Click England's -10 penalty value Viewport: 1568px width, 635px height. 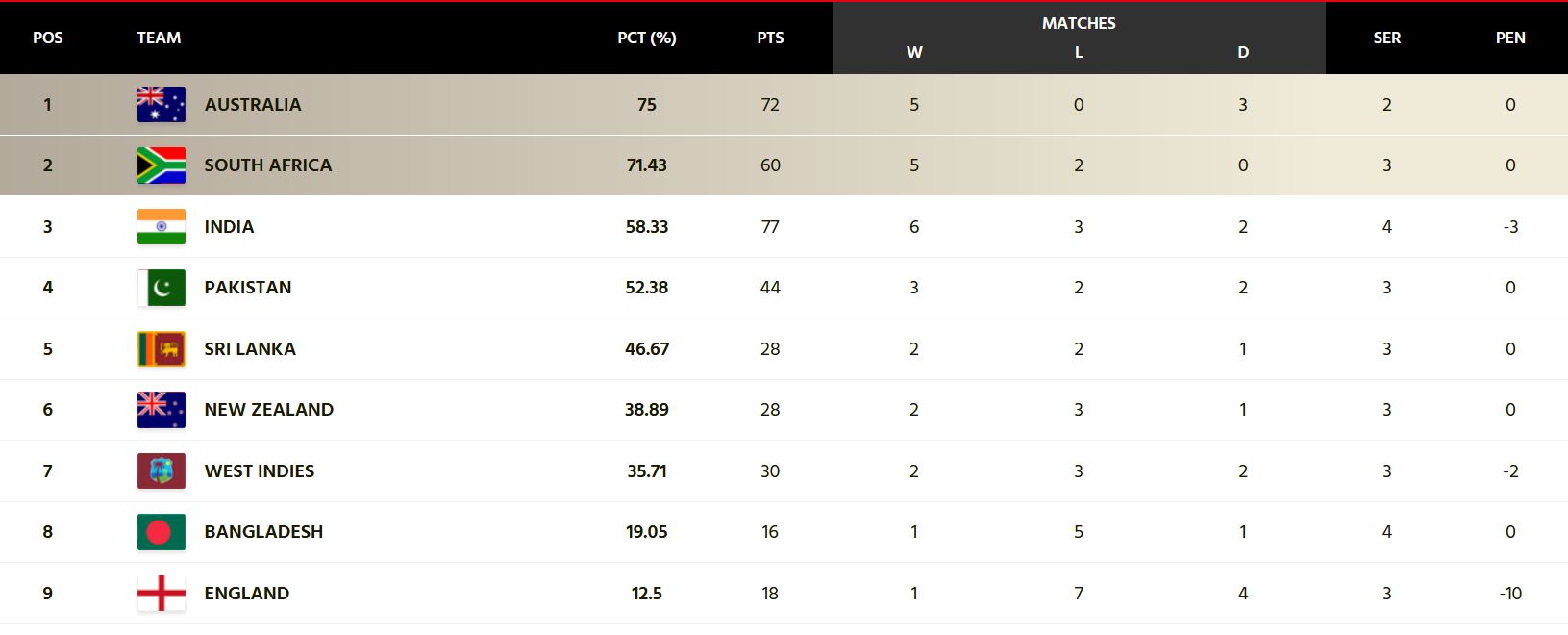pos(1510,594)
